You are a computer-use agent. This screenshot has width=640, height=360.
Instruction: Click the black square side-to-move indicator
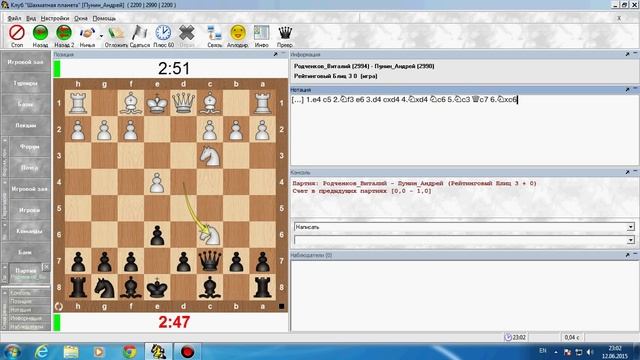[281, 306]
